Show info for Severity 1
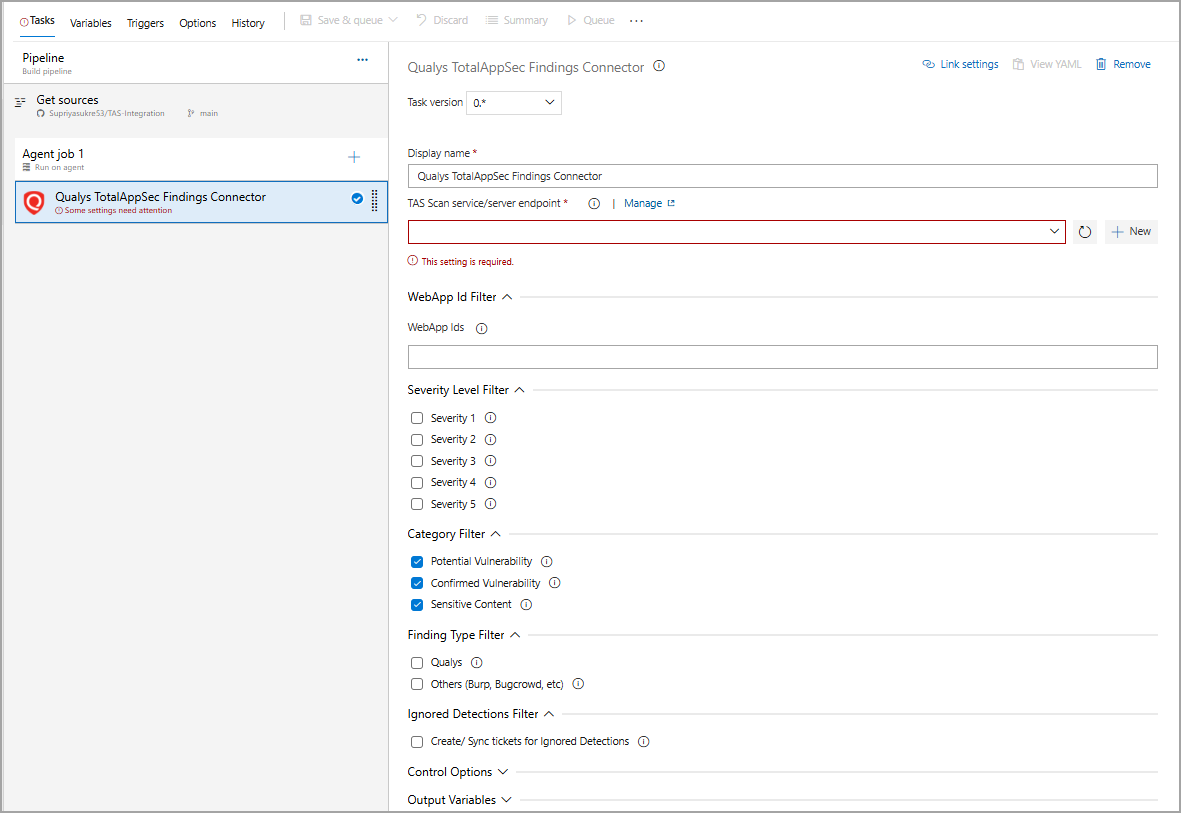 (x=490, y=417)
